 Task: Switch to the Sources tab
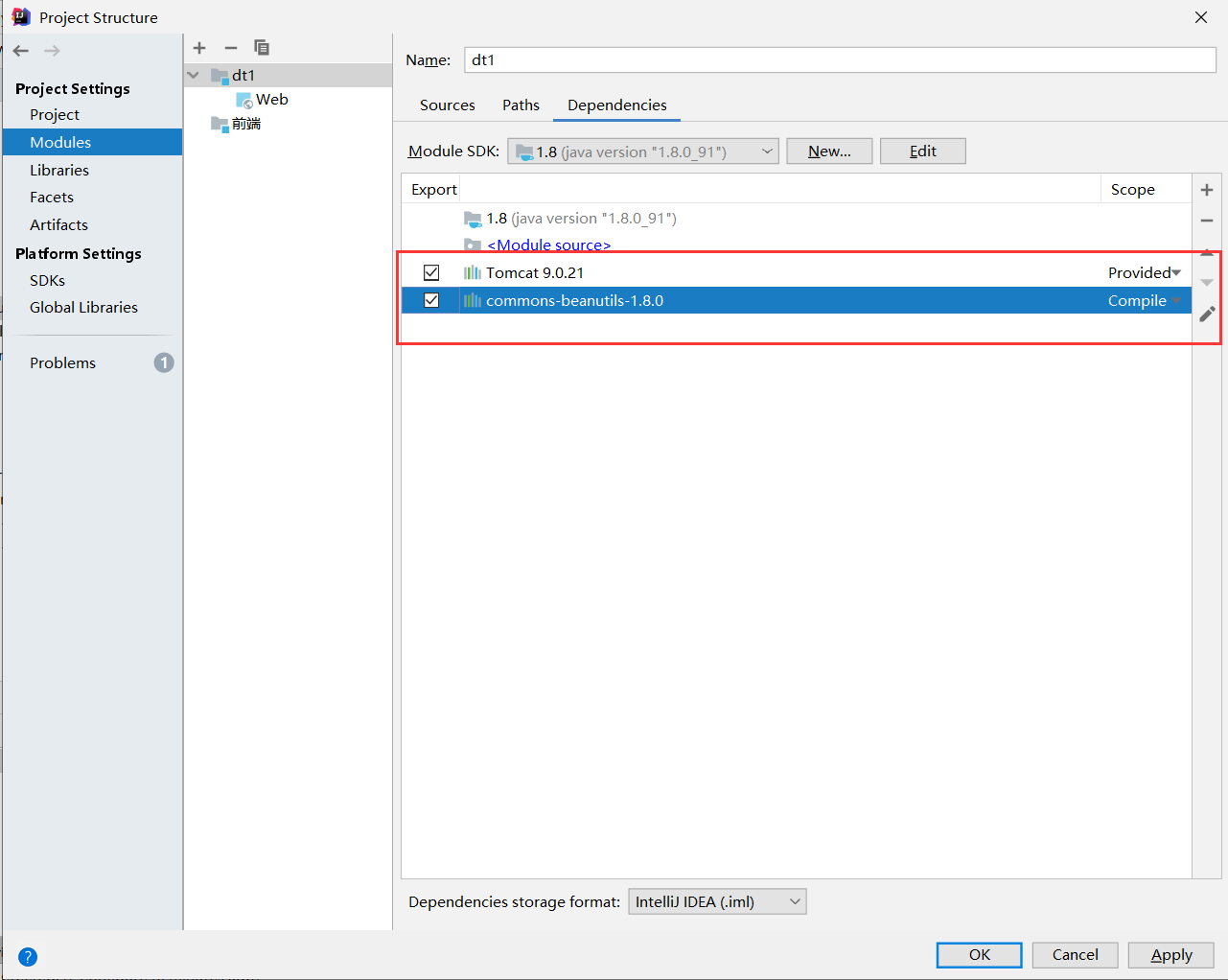[448, 105]
